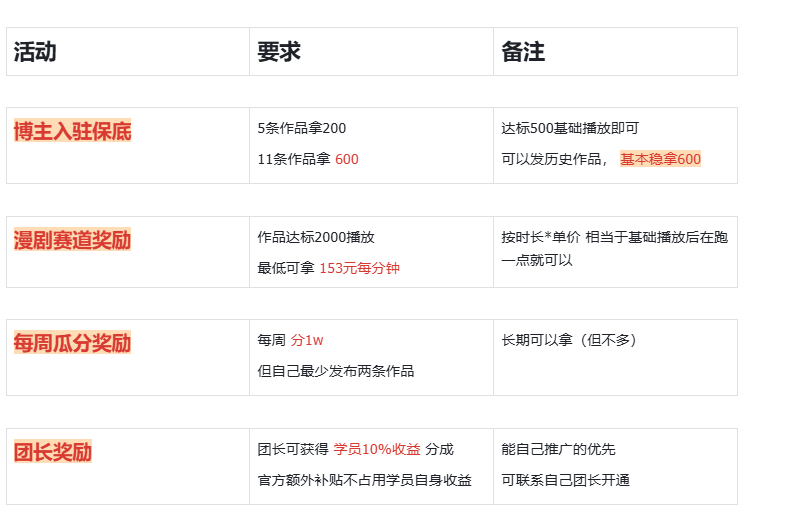Select the text 达标500基础播放即可
The width and height of the screenshot is (797, 526).
click(x=570, y=128)
